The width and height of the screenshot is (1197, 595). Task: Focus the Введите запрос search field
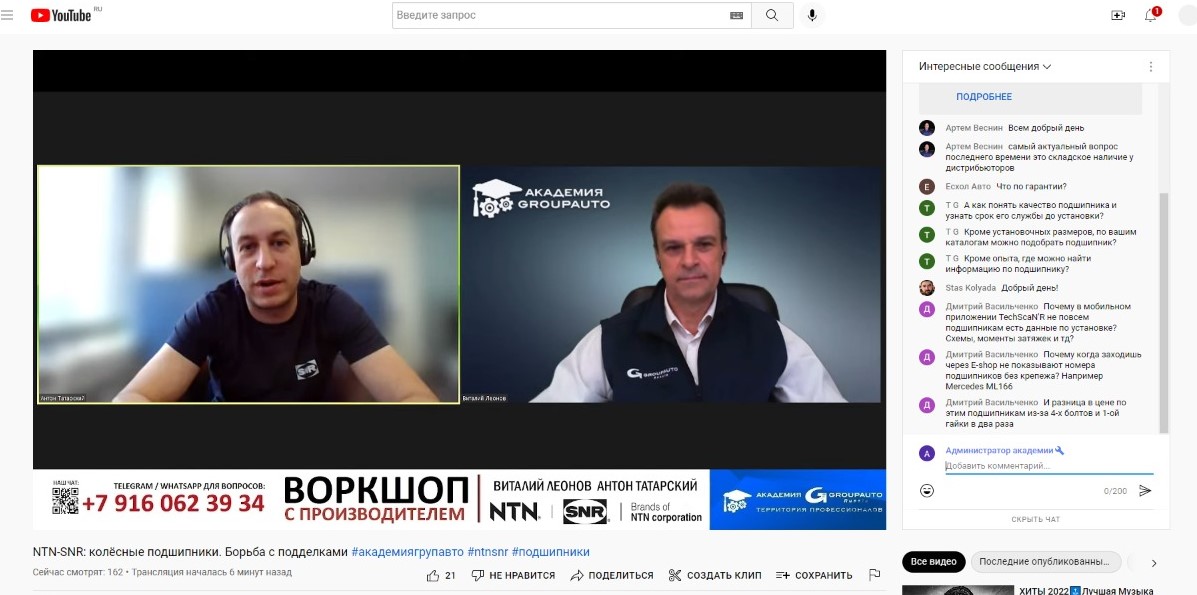[x=560, y=15]
